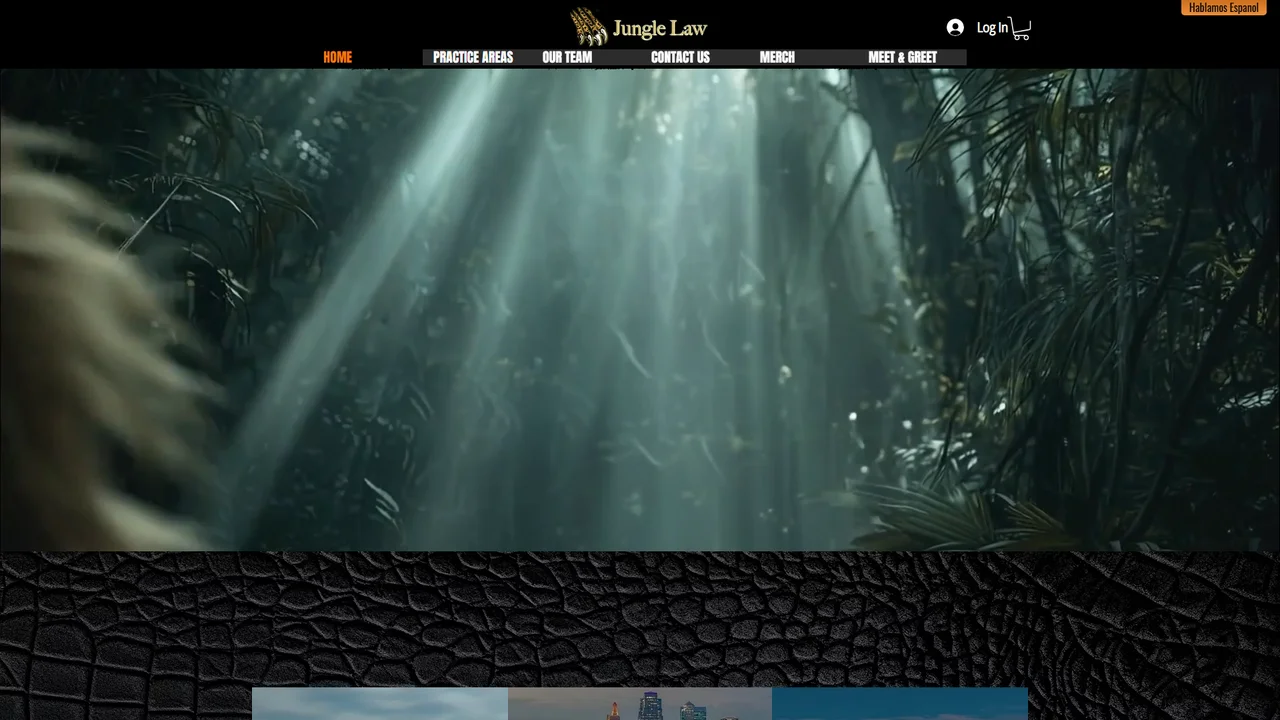Screen dimensions: 1280x720
Task: Click the Jungle Law claw logo icon
Action: point(589,27)
